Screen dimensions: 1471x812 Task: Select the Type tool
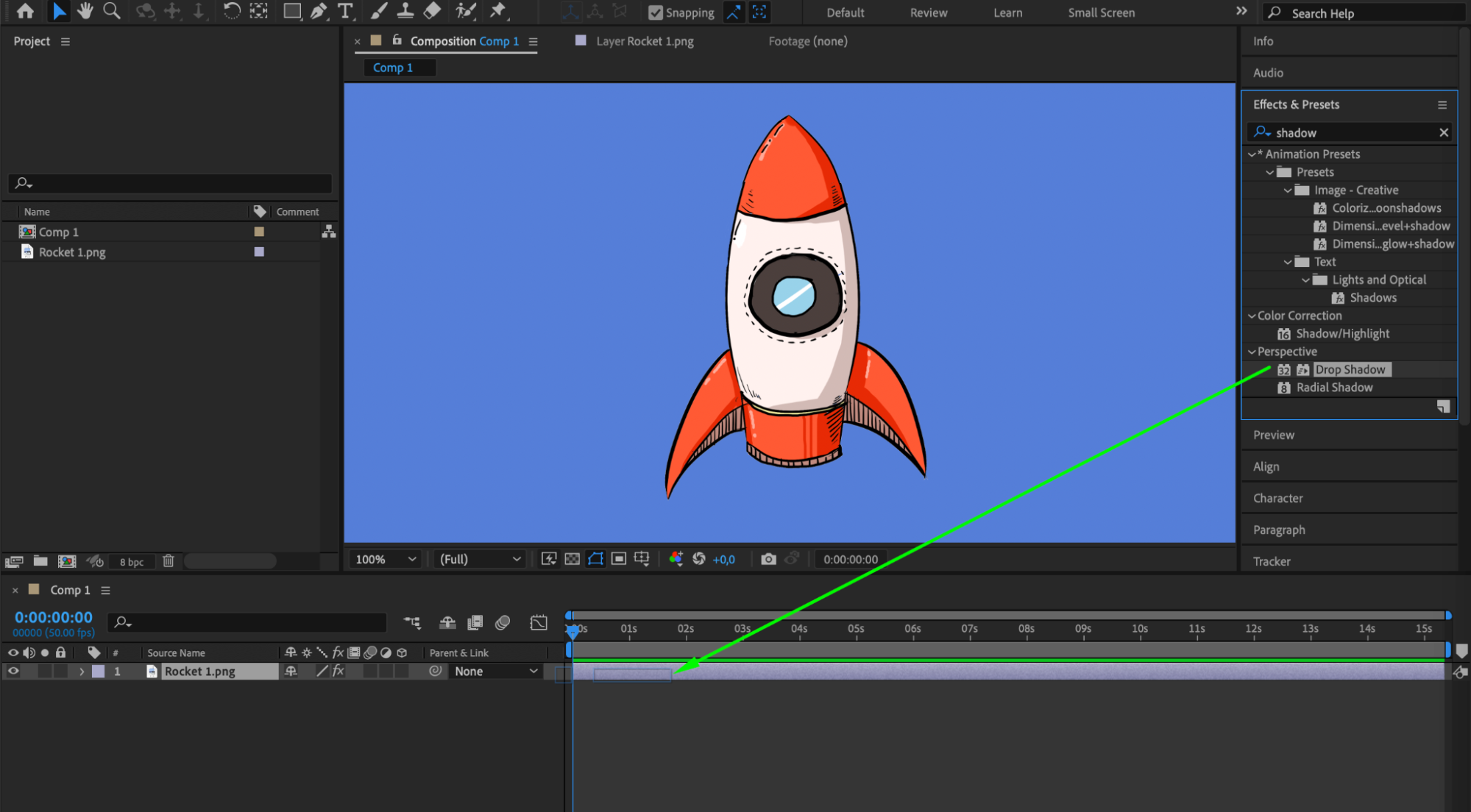(345, 11)
